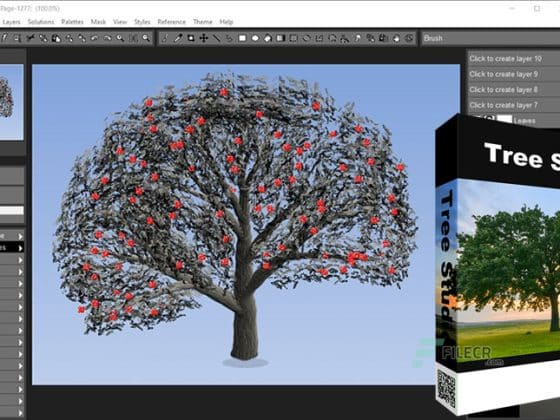The height and width of the screenshot is (420, 560).
Task: Select the paintbrush tool icon
Action: click(164, 38)
